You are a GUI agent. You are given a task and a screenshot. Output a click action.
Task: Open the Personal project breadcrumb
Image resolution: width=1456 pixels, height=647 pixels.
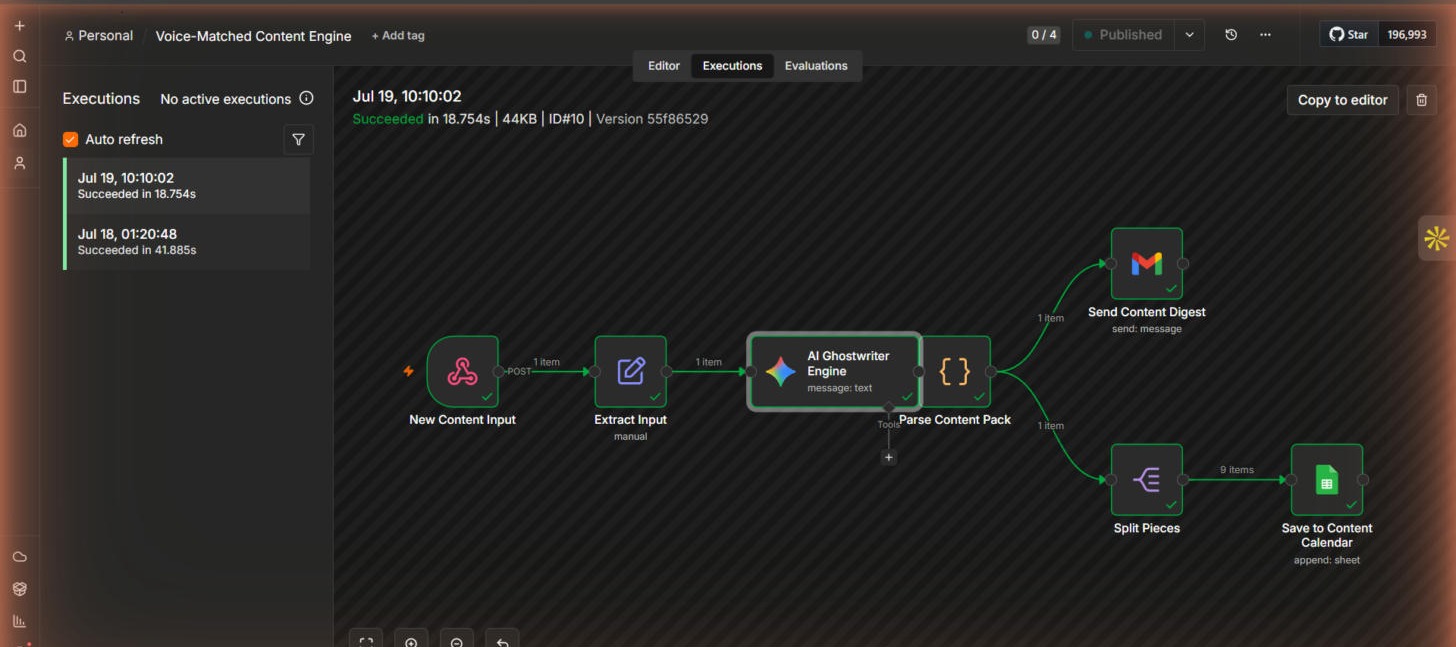[98, 35]
